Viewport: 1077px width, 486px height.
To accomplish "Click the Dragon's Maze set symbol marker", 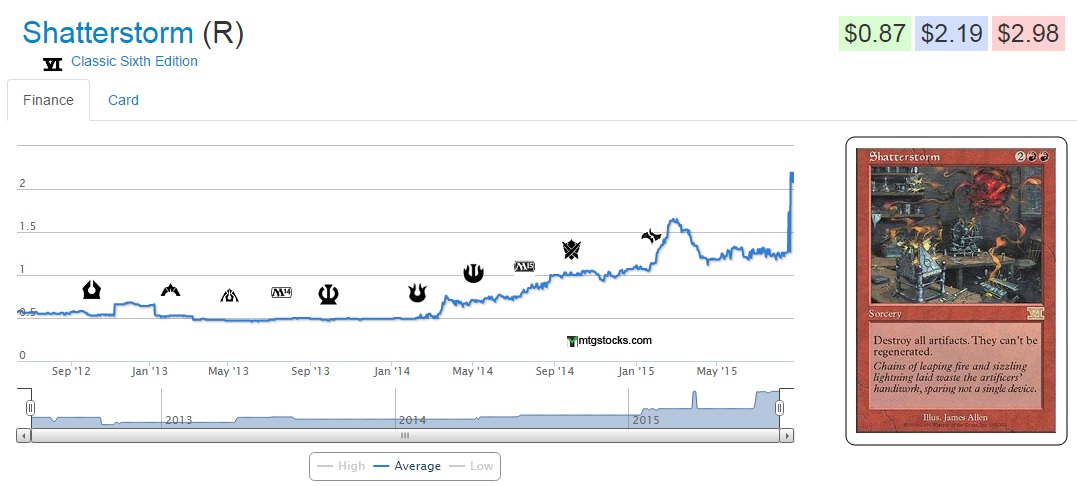I will coord(229,295).
